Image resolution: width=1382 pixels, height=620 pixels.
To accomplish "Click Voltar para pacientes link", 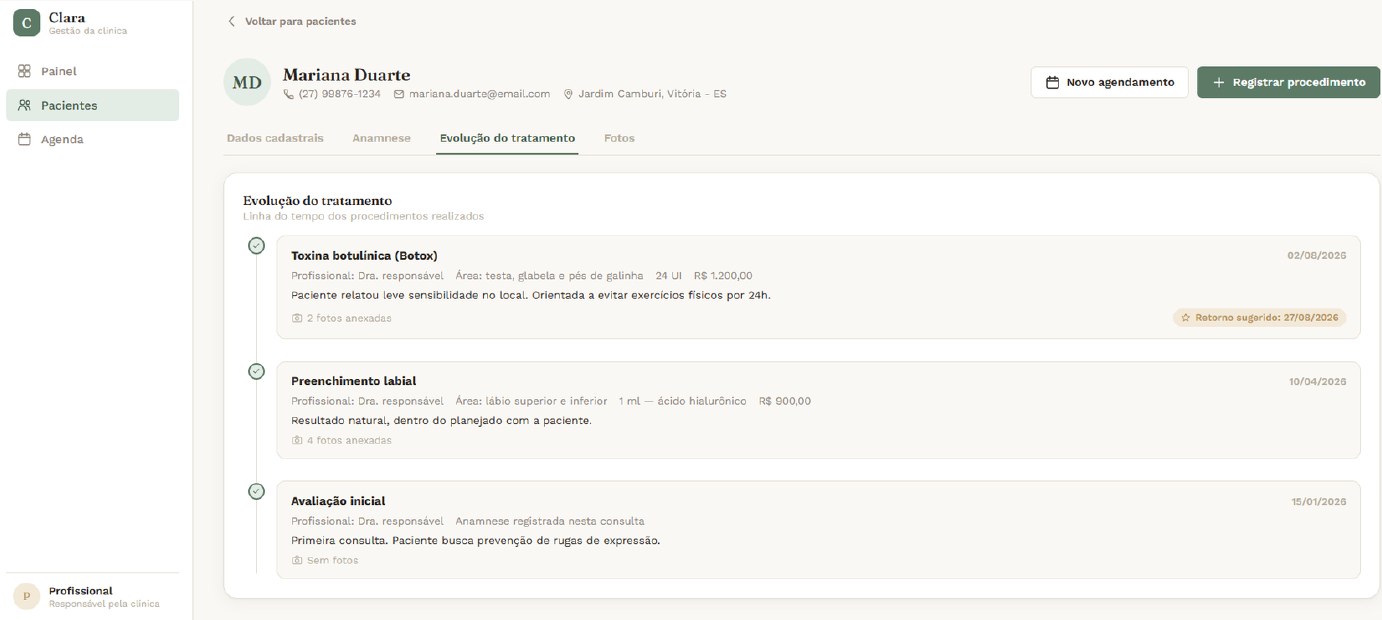I will 292,21.
